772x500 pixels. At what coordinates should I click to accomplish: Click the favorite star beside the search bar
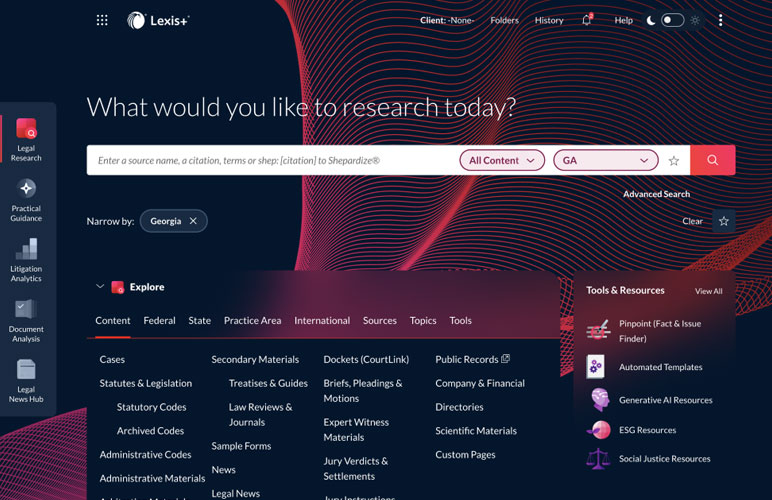coord(674,160)
